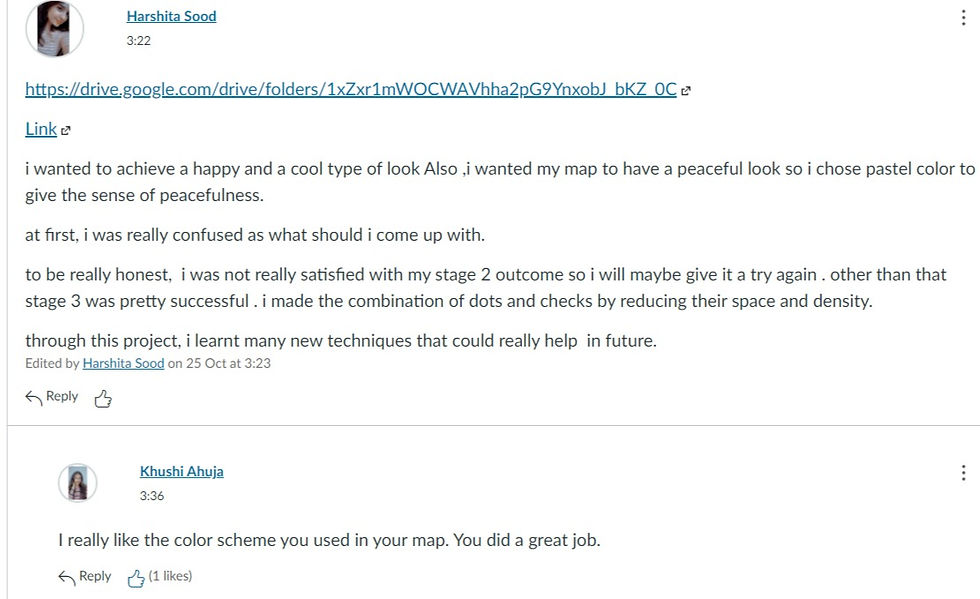The width and height of the screenshot is (980, 599).
Task: Open options menu for Khushi's reply
Action: (963, 473)
